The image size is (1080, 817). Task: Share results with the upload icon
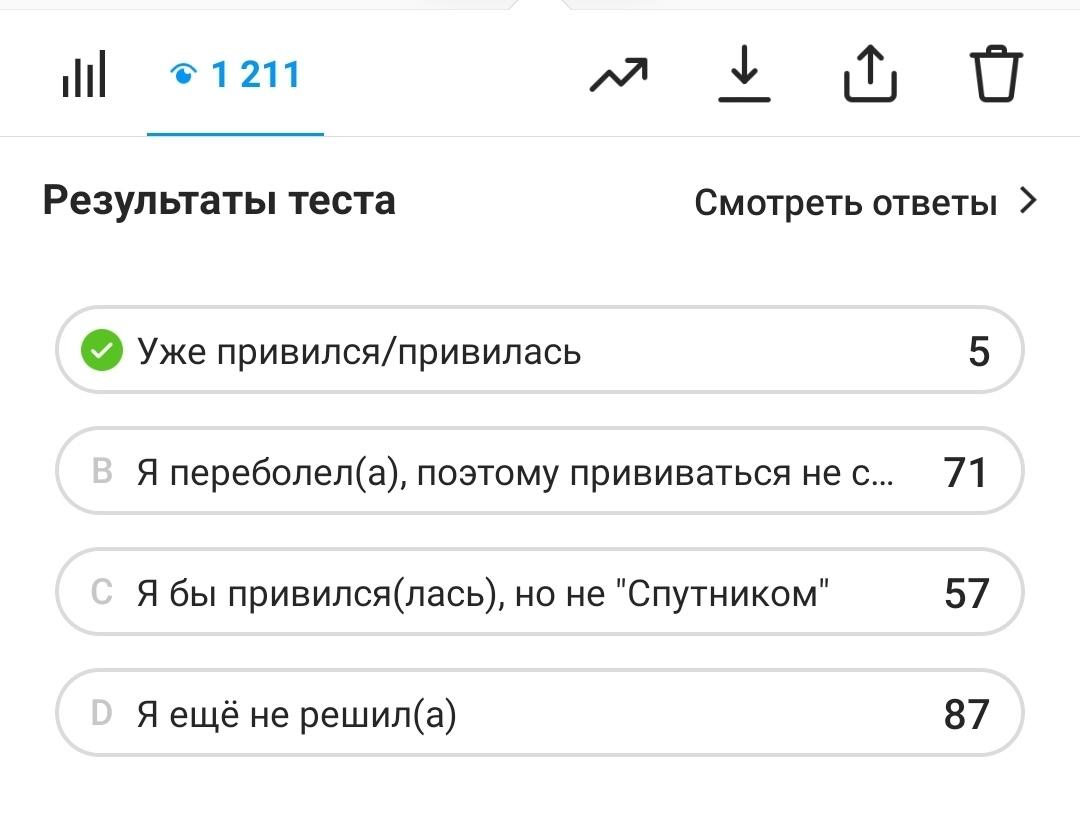(x=870, y=76)
